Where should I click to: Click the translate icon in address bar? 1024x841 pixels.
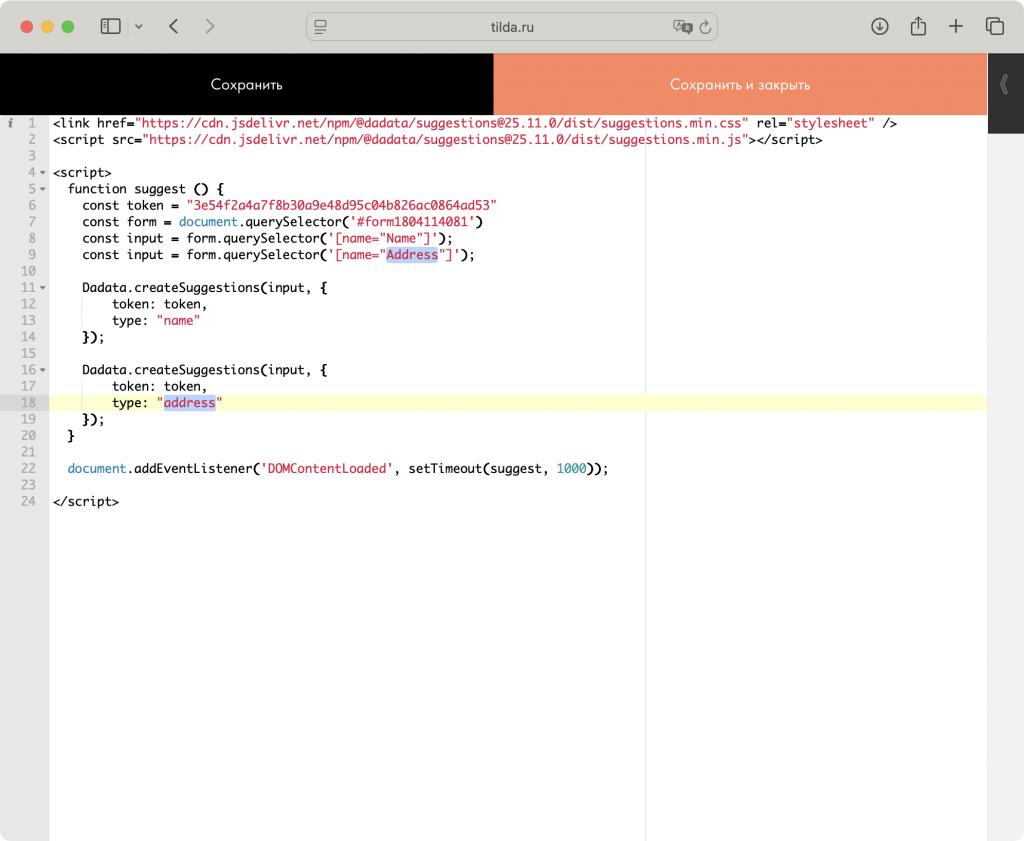tap(682, 27)
